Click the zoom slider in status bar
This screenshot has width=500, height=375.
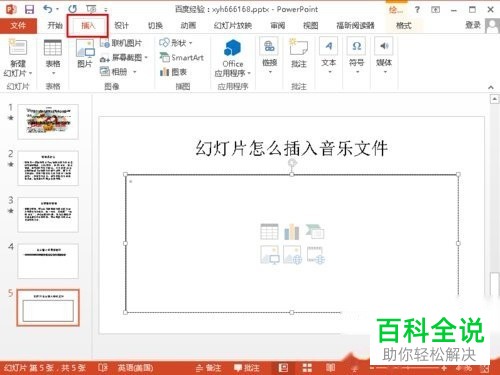pyautogui.click(x=407, y=368)
